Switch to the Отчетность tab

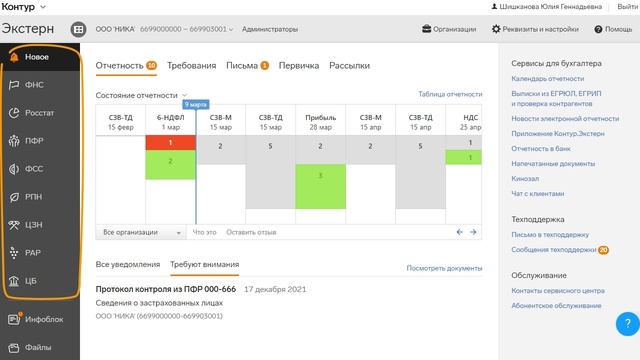tap(126, 66)
